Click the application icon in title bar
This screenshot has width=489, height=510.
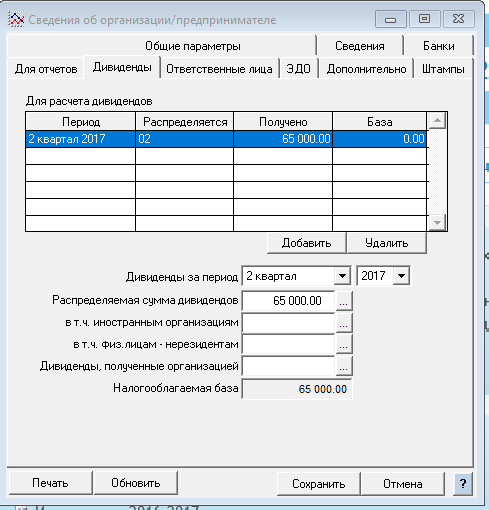point(16,19)
